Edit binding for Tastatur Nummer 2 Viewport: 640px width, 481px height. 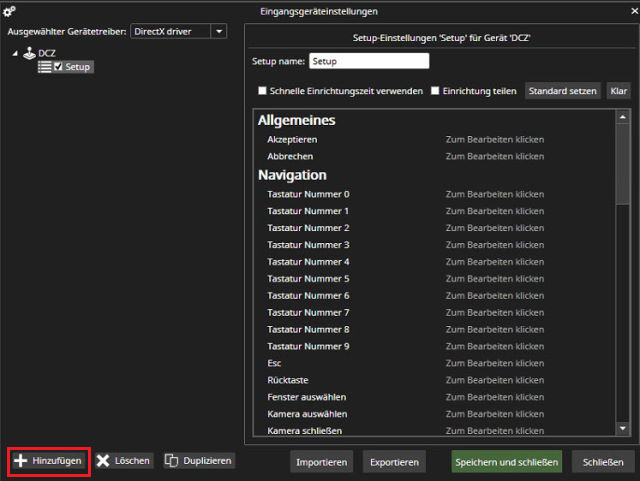[495, 228]
